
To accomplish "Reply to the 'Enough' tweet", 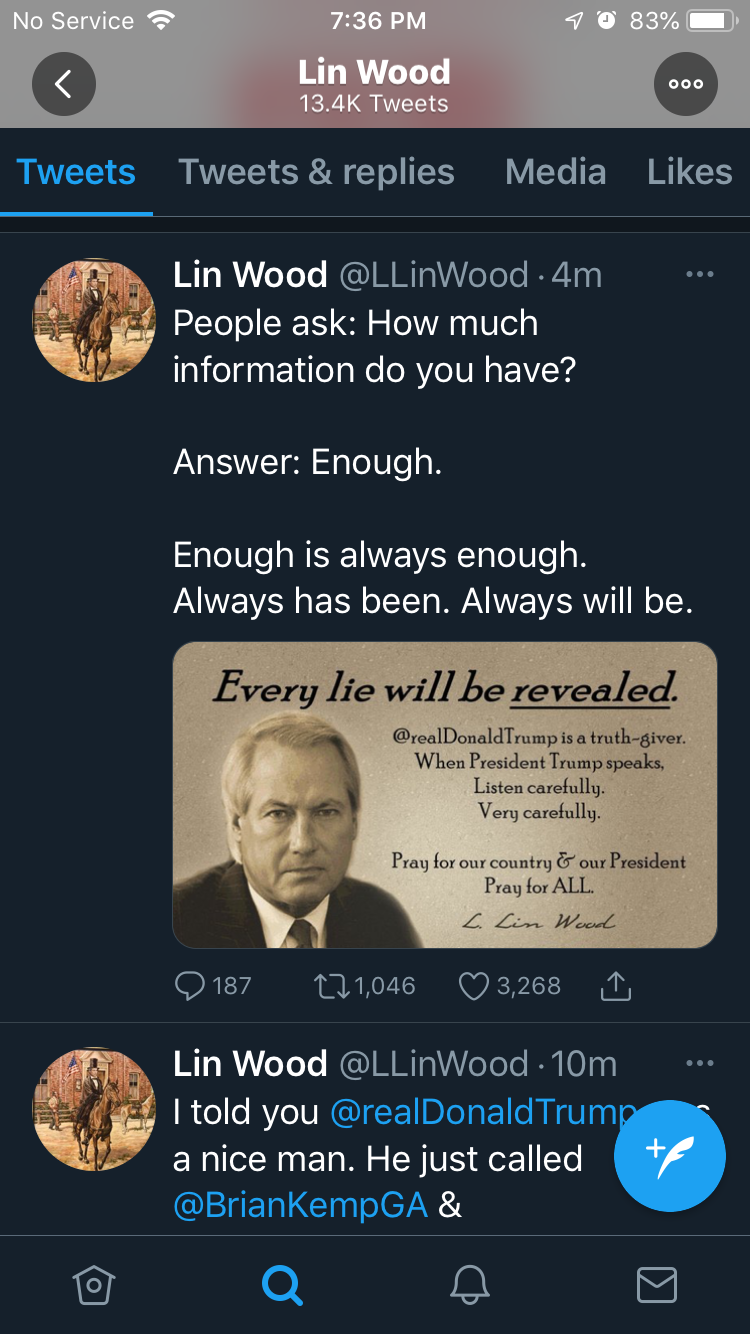I will [190, 986].
